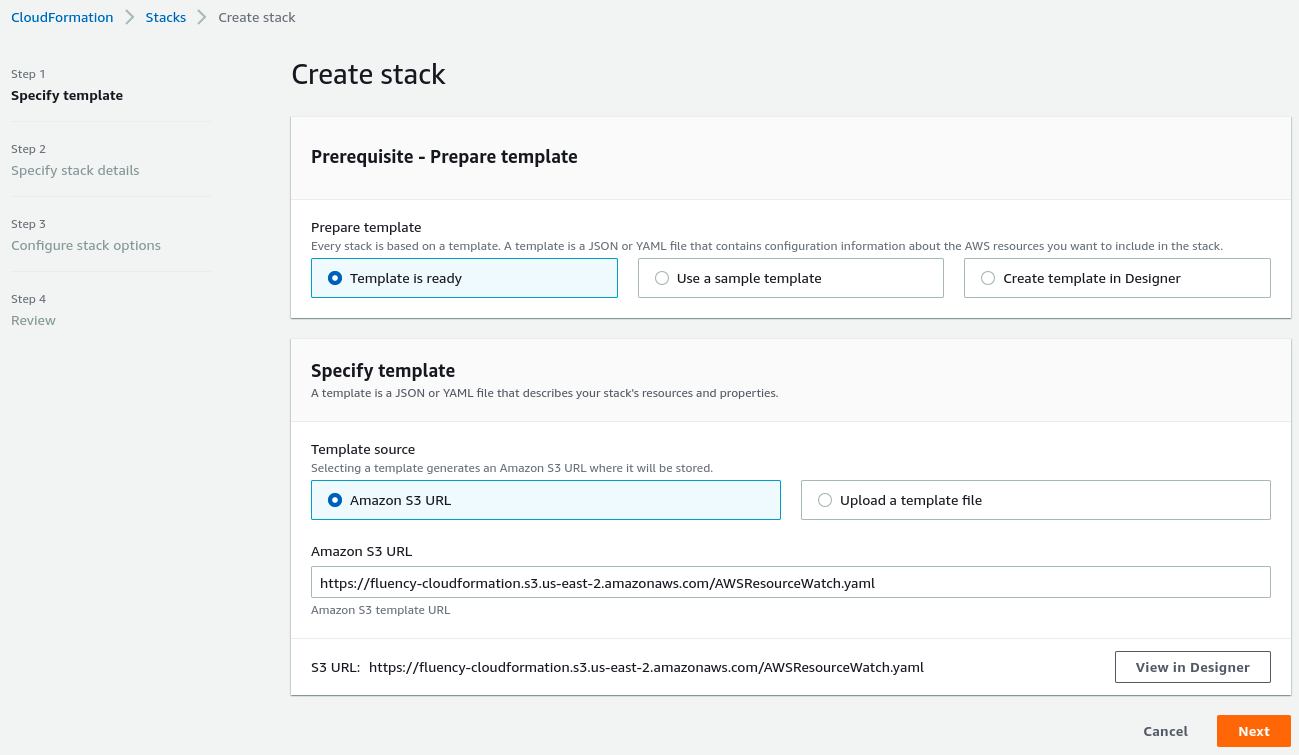Choose Use a sample template option
This screenshot has width=1299, height=755.
coord(790,278)
